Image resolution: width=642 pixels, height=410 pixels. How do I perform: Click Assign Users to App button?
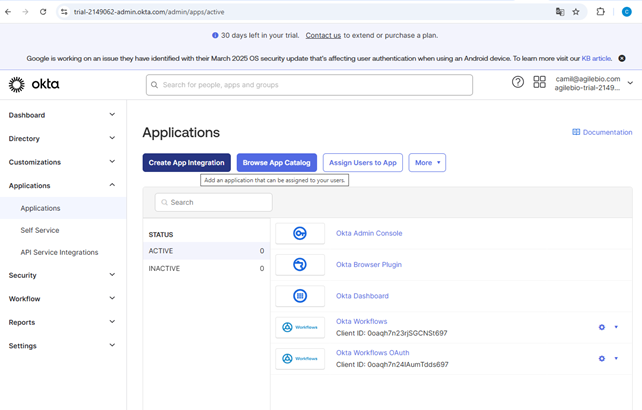point(363,163)
